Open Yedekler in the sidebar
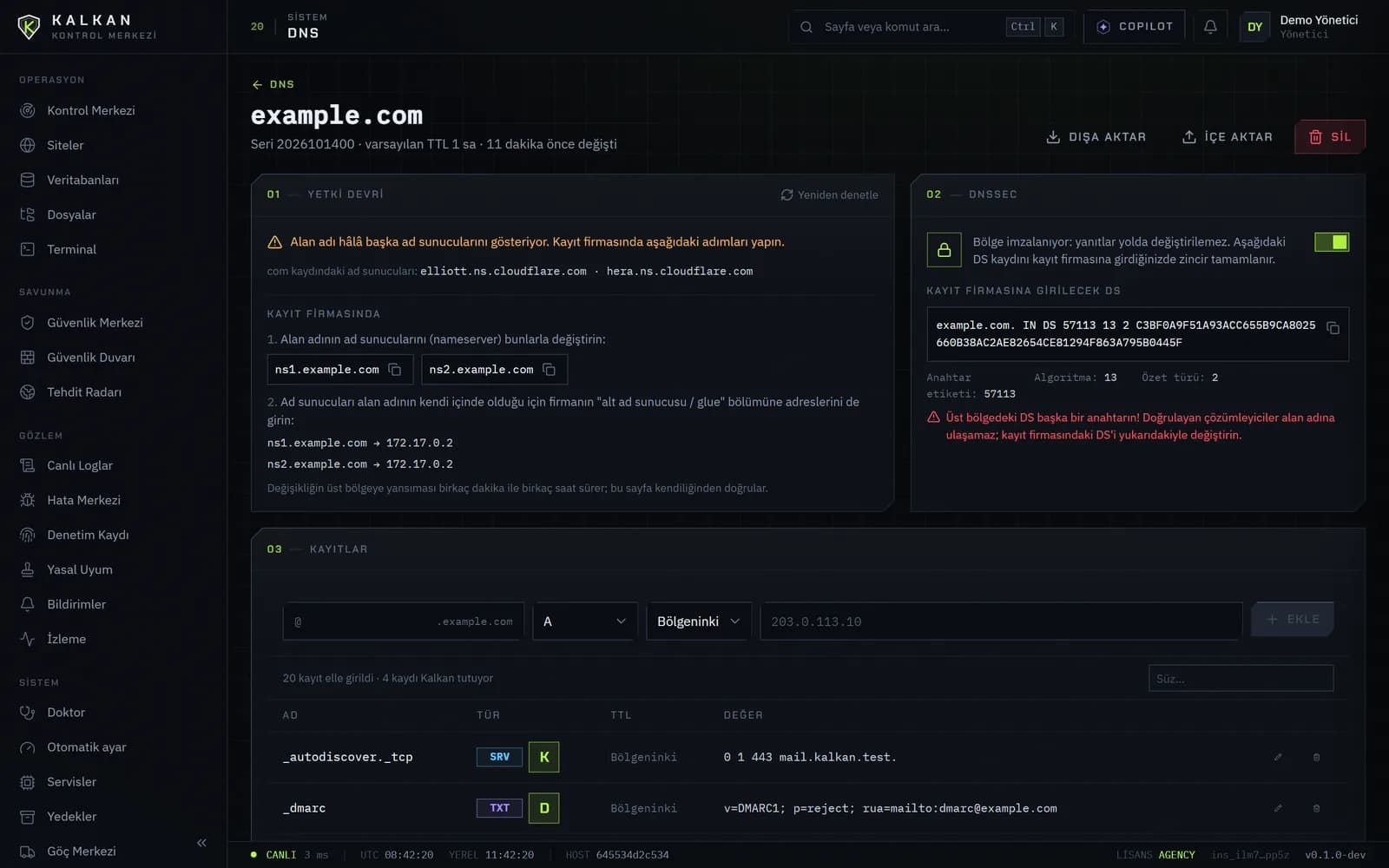The image size is (1389, 868). point(114,816)
